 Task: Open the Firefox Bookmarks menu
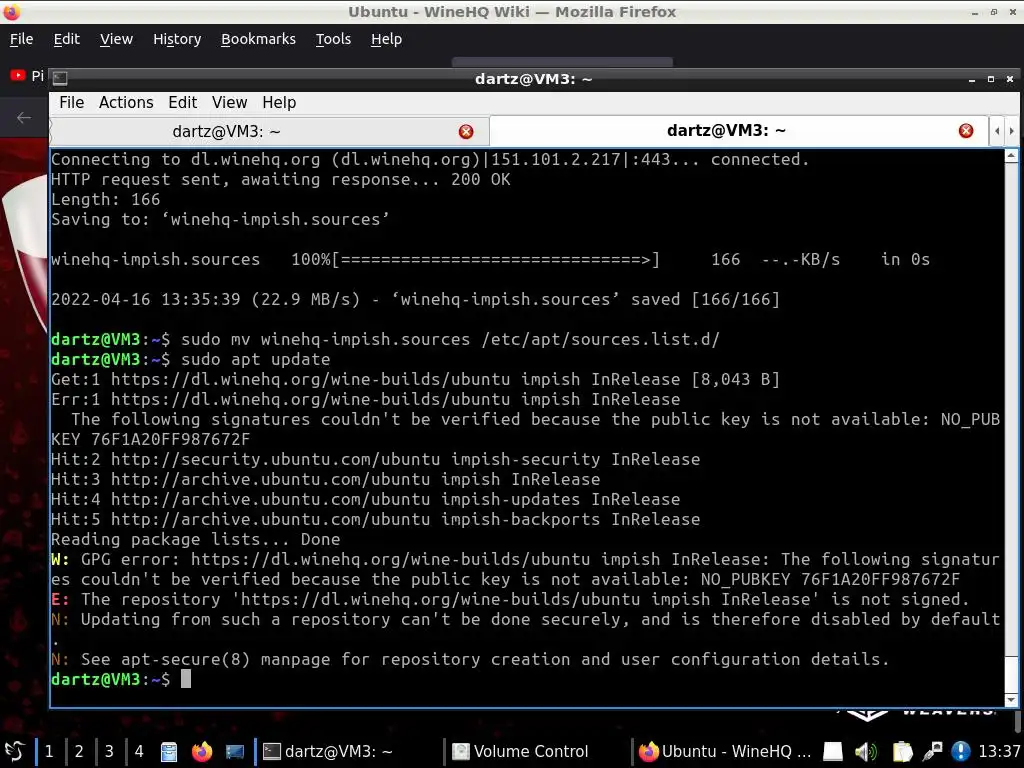(258, 39)
